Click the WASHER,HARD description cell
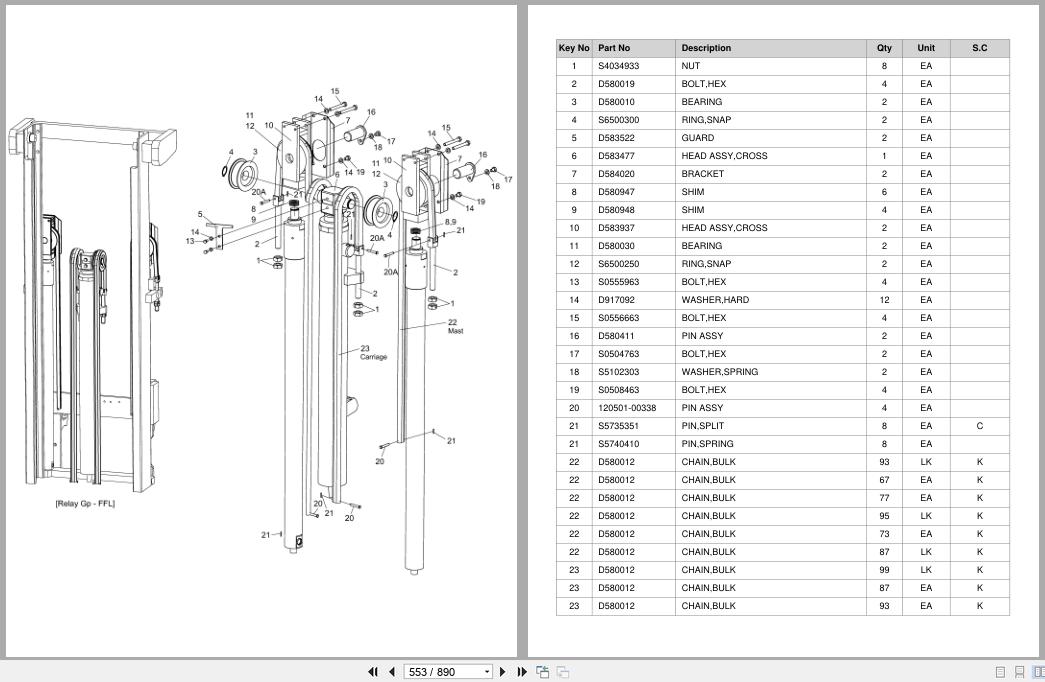The height and width of the screenshot is (682, 1045). point(770,300)
